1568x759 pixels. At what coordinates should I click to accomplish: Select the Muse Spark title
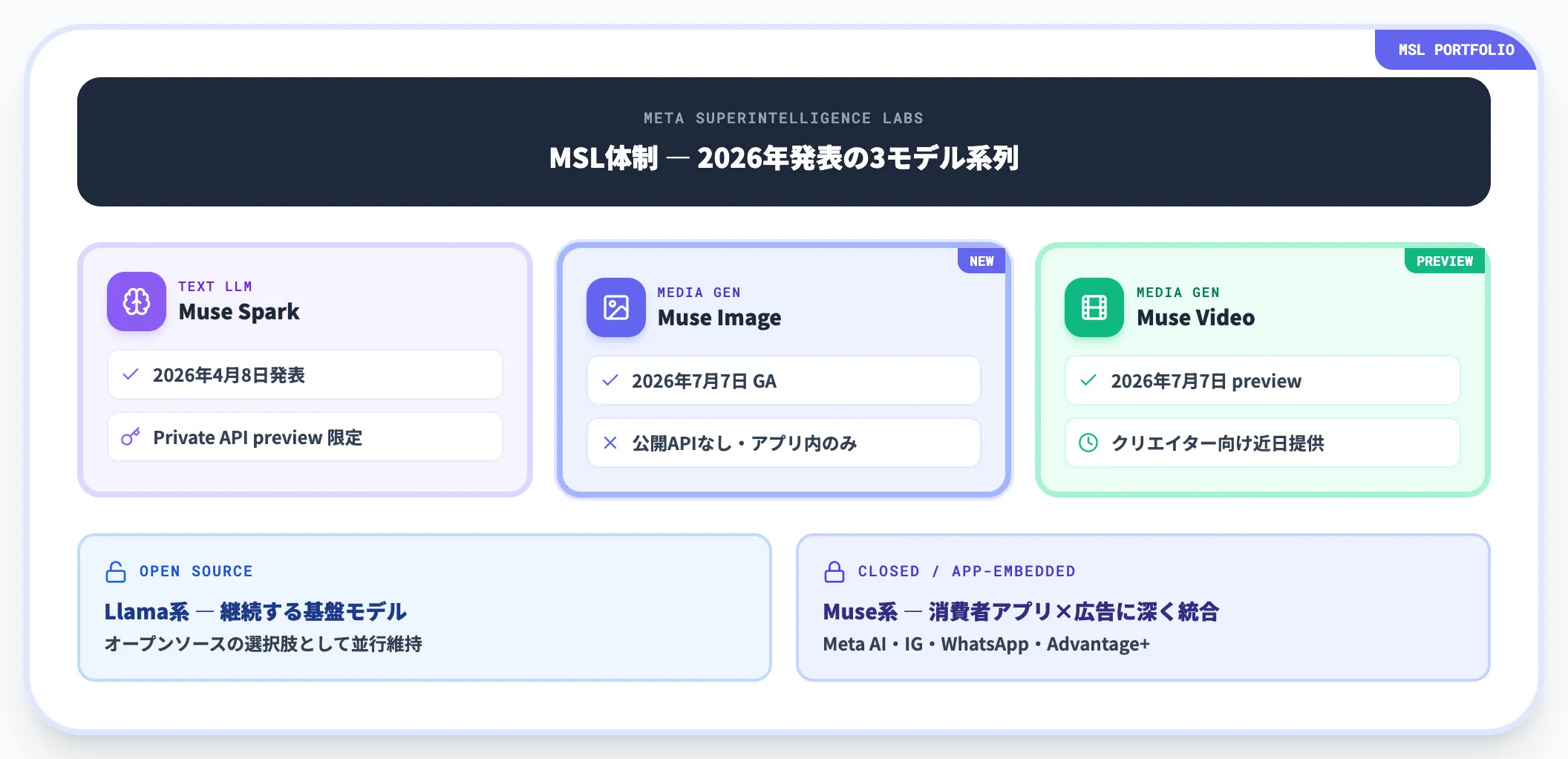239,312
